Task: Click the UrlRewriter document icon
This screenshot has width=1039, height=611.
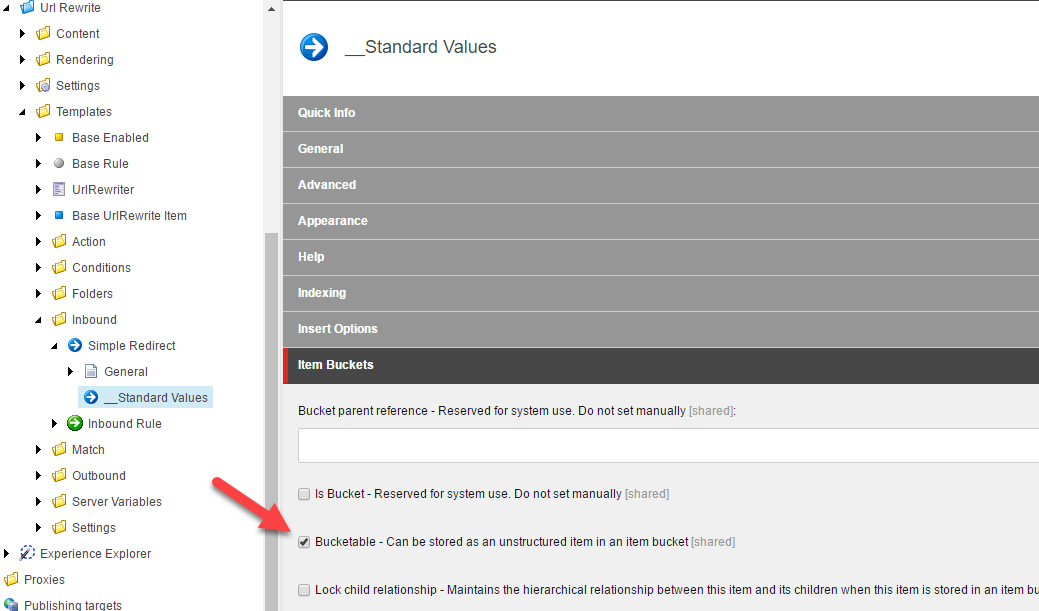Action: coord(59,189)
